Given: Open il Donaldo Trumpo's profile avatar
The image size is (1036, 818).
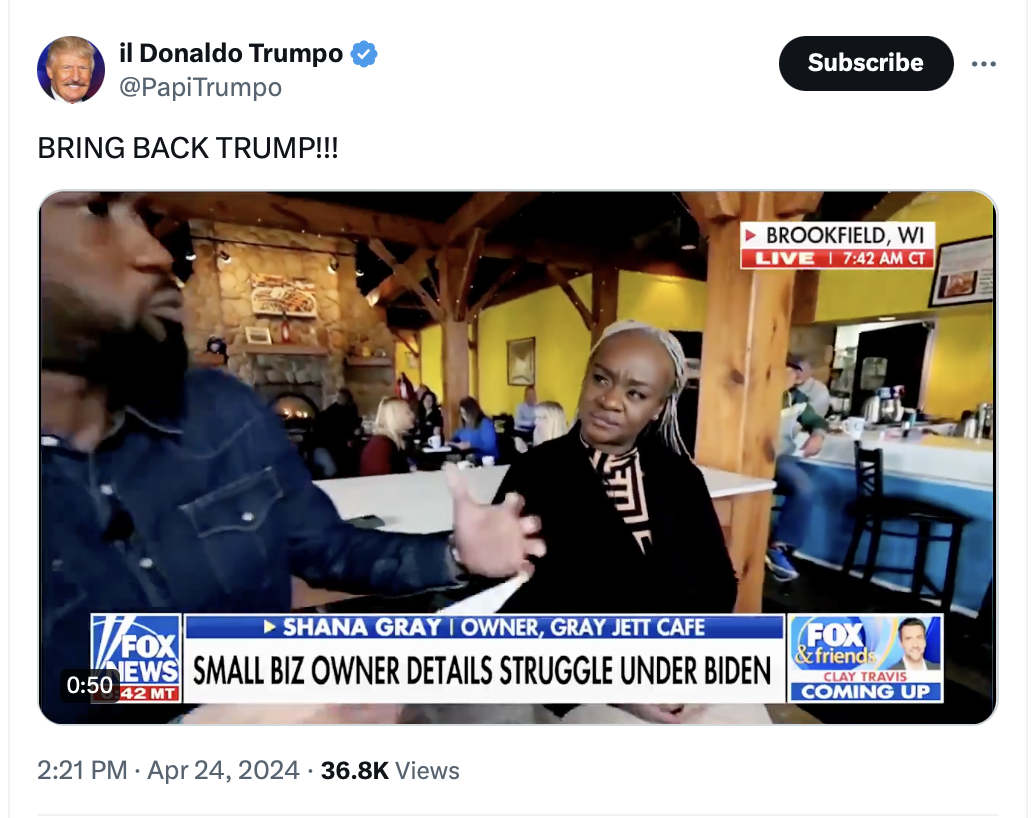Looking at the screenshot, I should tap(71, 69).
